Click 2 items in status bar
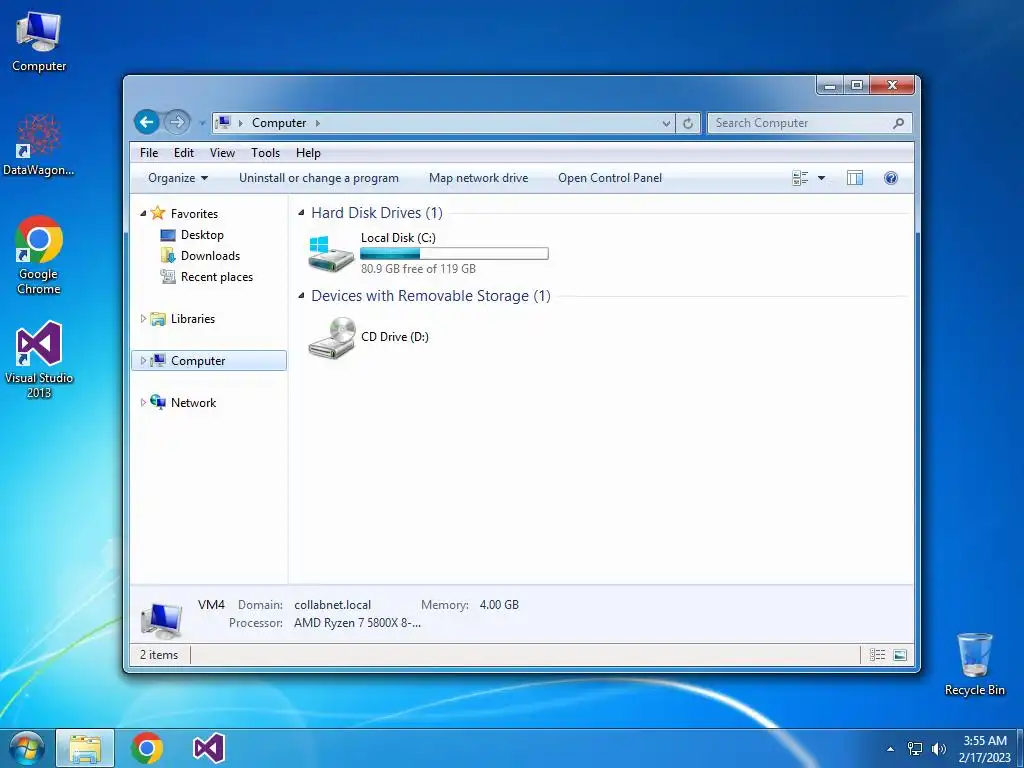 (159, 654)
